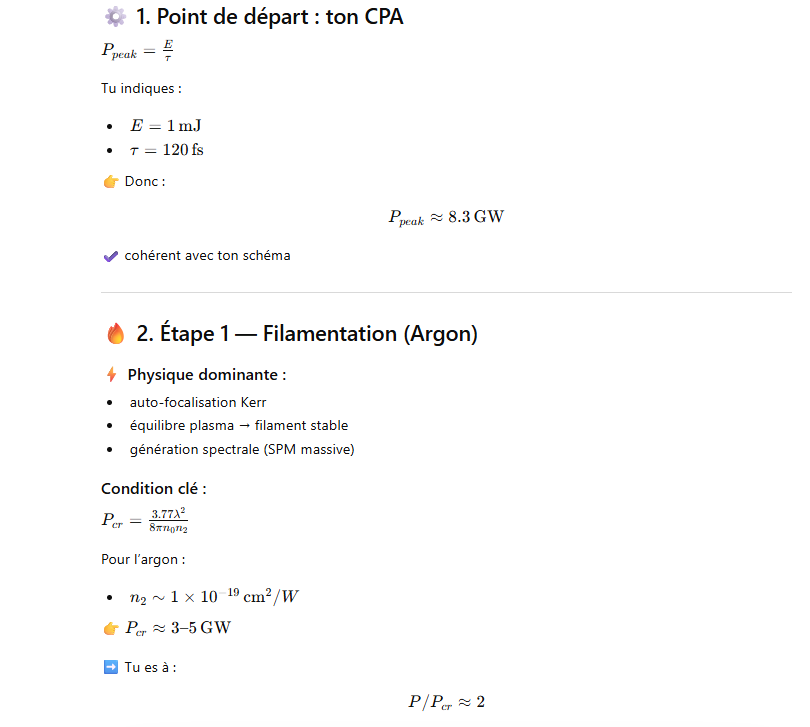
Task: Click the "auto-focalisation Kerr" bullet
Action: pos(198,402)
